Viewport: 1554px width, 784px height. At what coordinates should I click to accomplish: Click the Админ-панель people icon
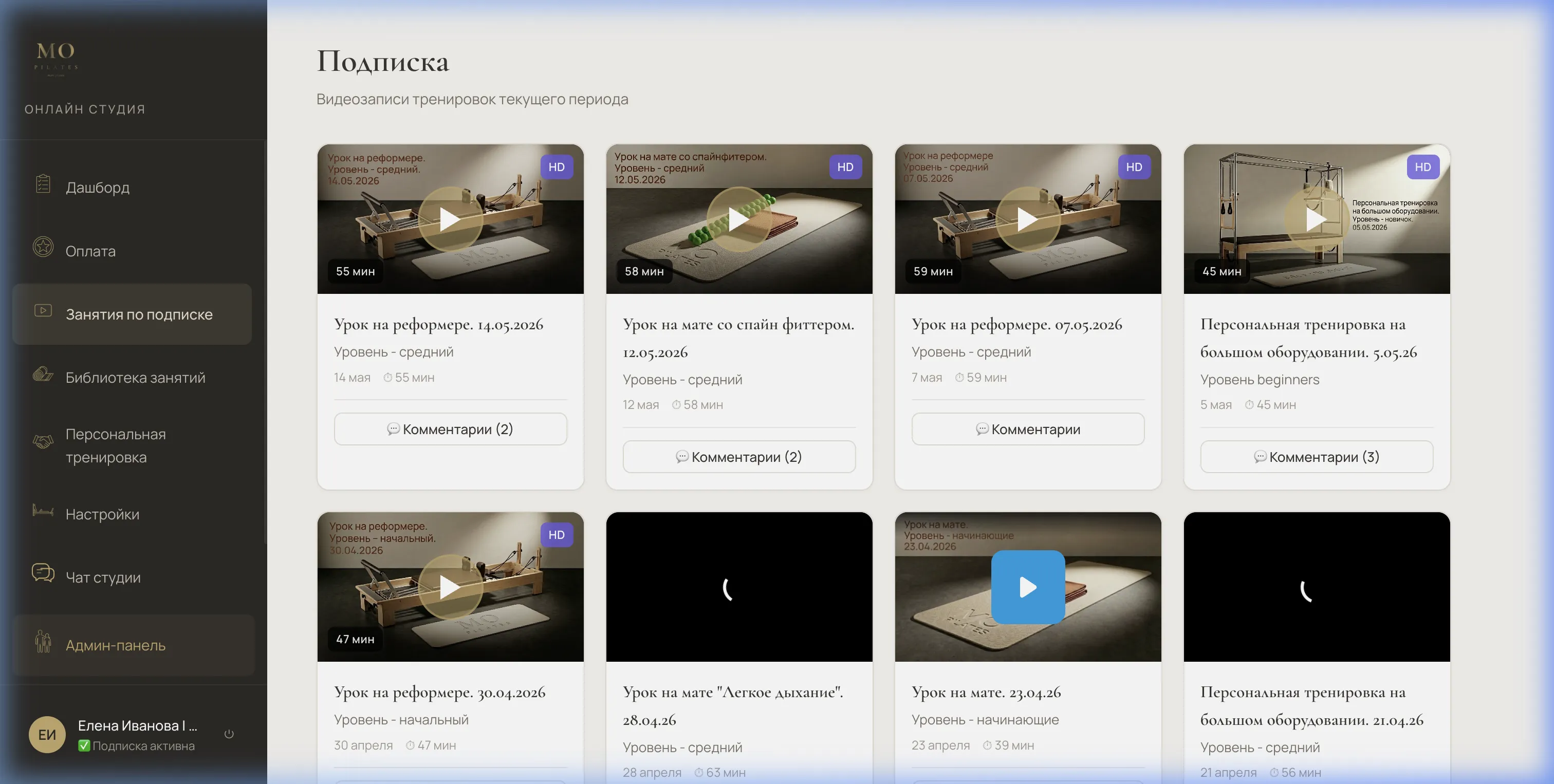pyautogui.click(x=43, y=641)
